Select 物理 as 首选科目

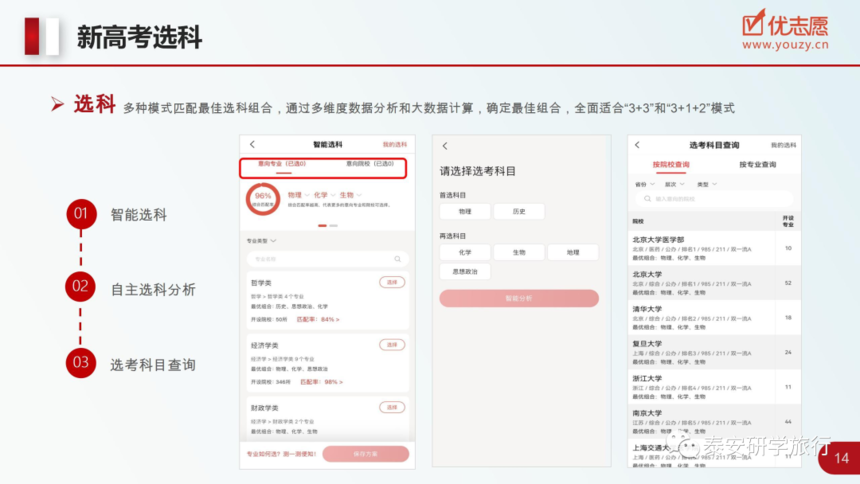pos(465,211)
